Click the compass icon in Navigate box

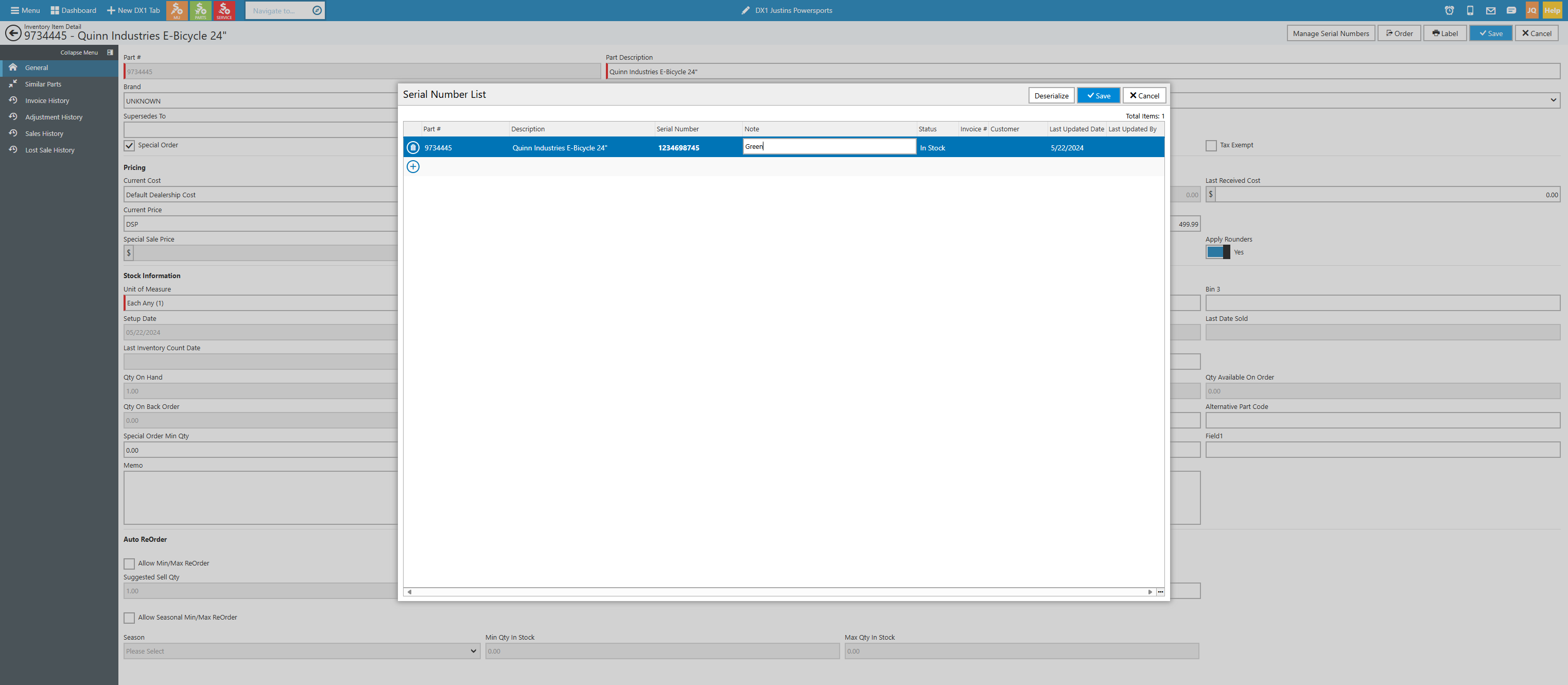317,10
